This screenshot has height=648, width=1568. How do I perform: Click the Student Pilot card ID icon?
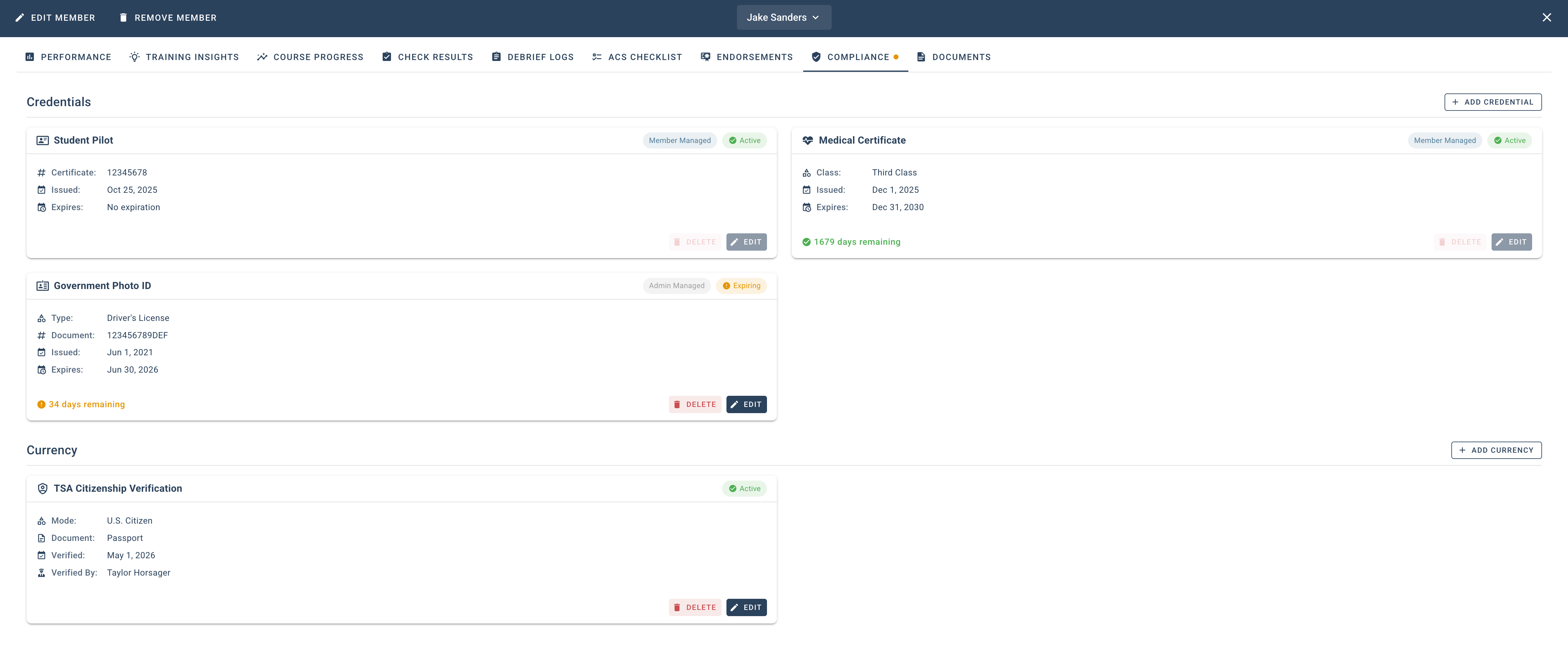pyautogui.click(x=43, y=141)
